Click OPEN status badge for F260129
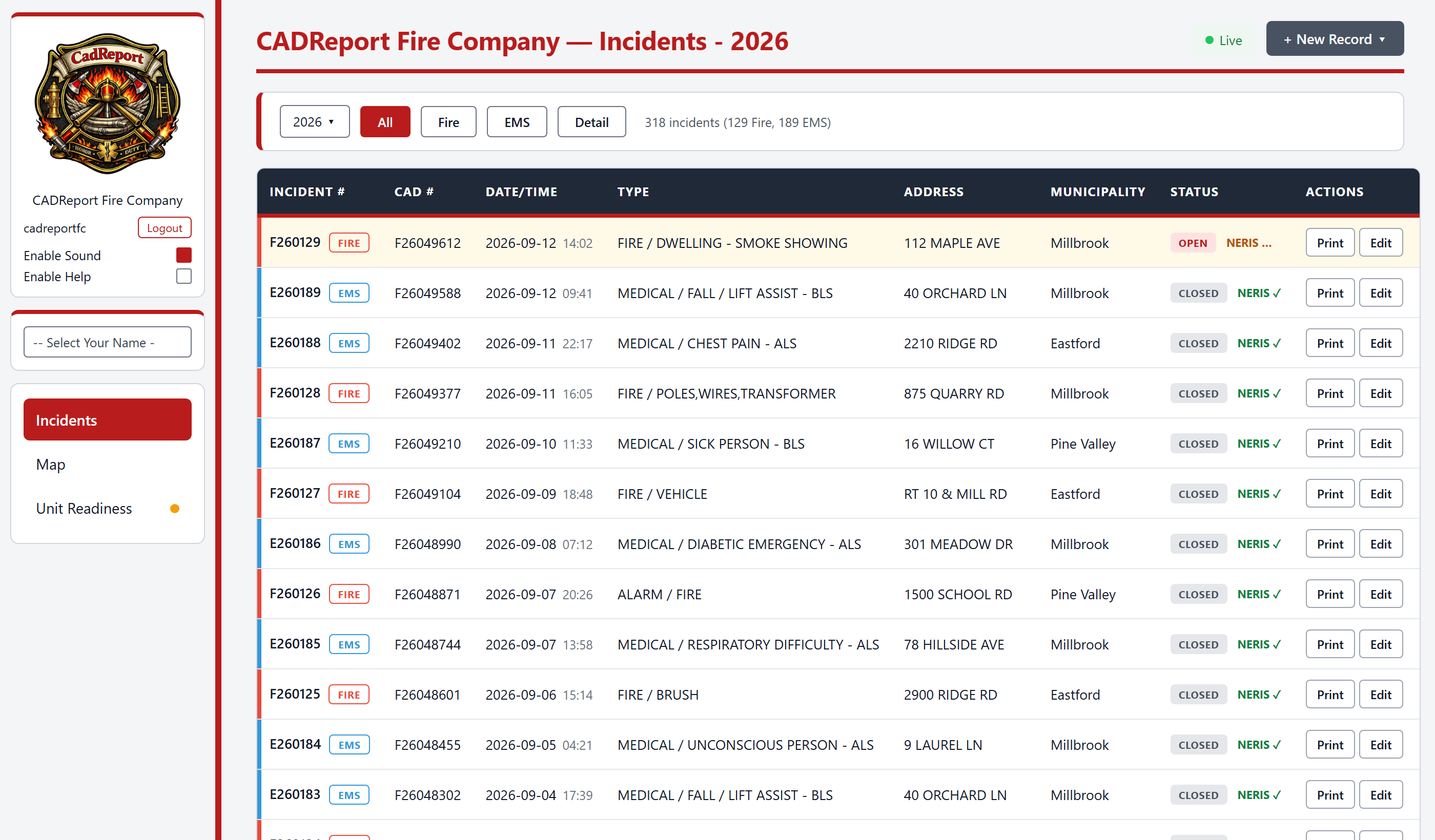 (1193, 243)
